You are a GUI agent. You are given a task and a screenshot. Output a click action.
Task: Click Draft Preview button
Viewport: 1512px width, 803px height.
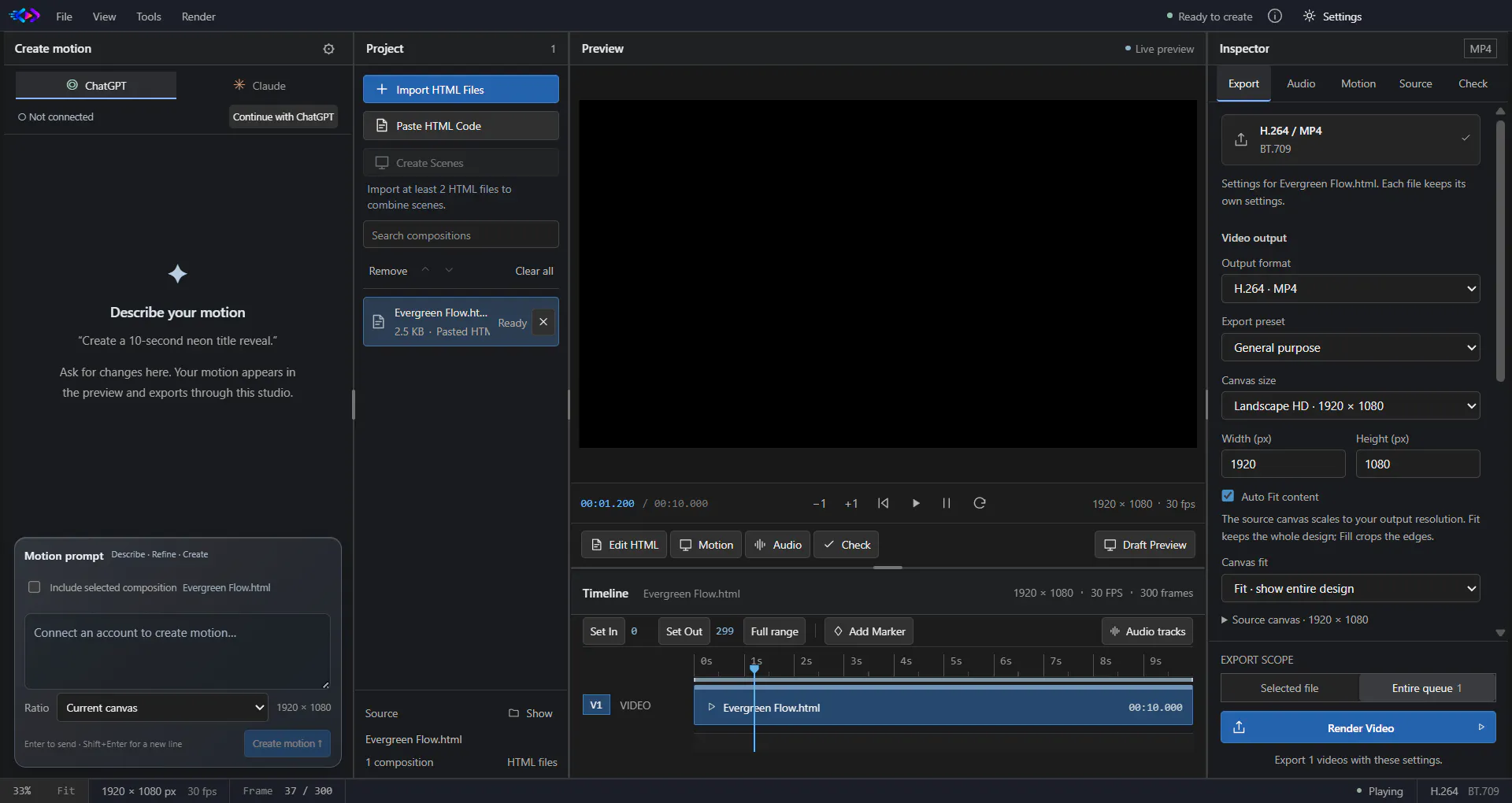point(1145,545)
